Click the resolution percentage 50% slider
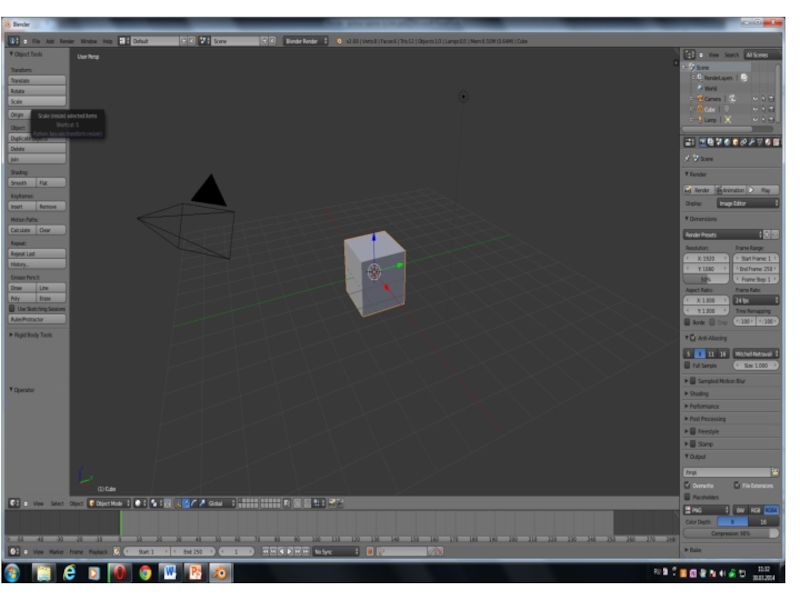Screen dimensions: 800x600 [706, 279]
